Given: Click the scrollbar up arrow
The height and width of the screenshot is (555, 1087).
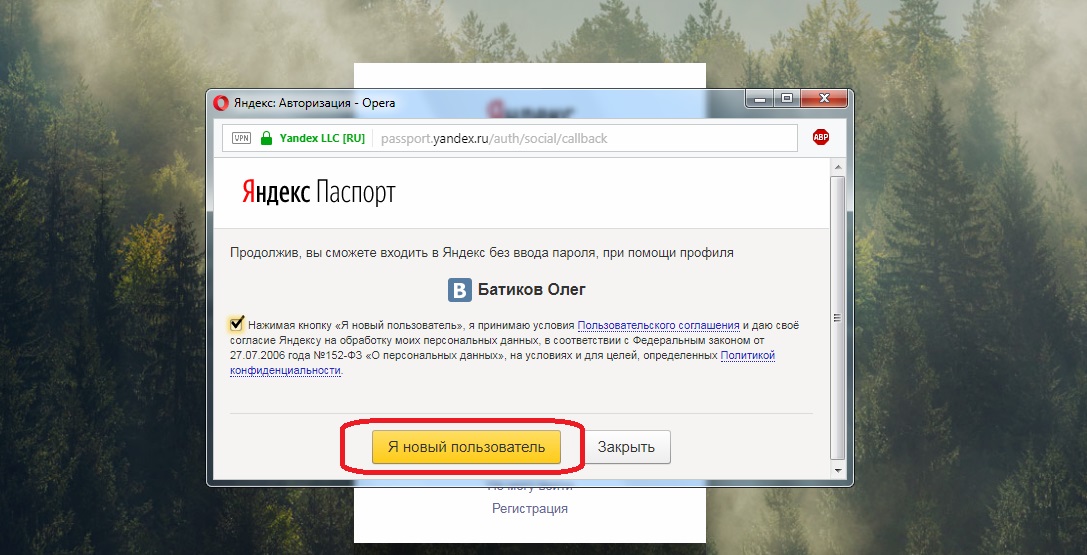Looking at the screenshot, I should click(x=837, y=167).
